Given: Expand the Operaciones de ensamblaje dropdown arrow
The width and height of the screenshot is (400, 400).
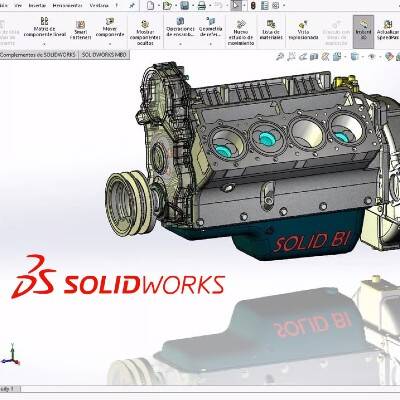Looking at the screenshot, I should coord(180,44).
